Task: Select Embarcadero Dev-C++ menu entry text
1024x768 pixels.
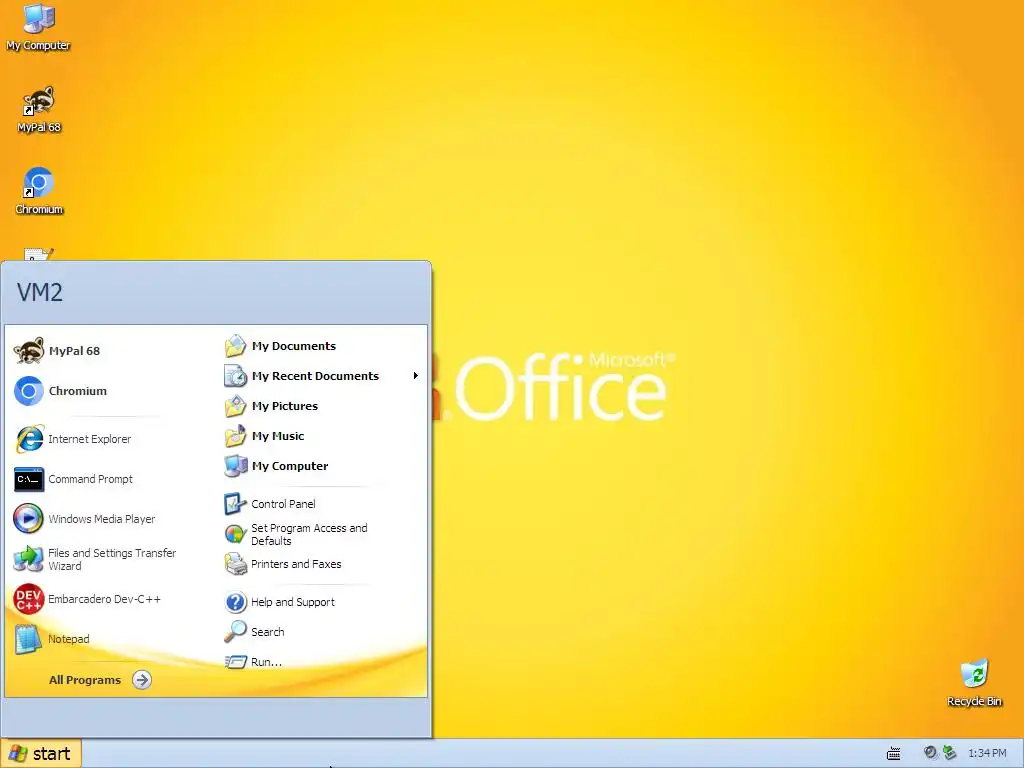Action: point(104,599)
